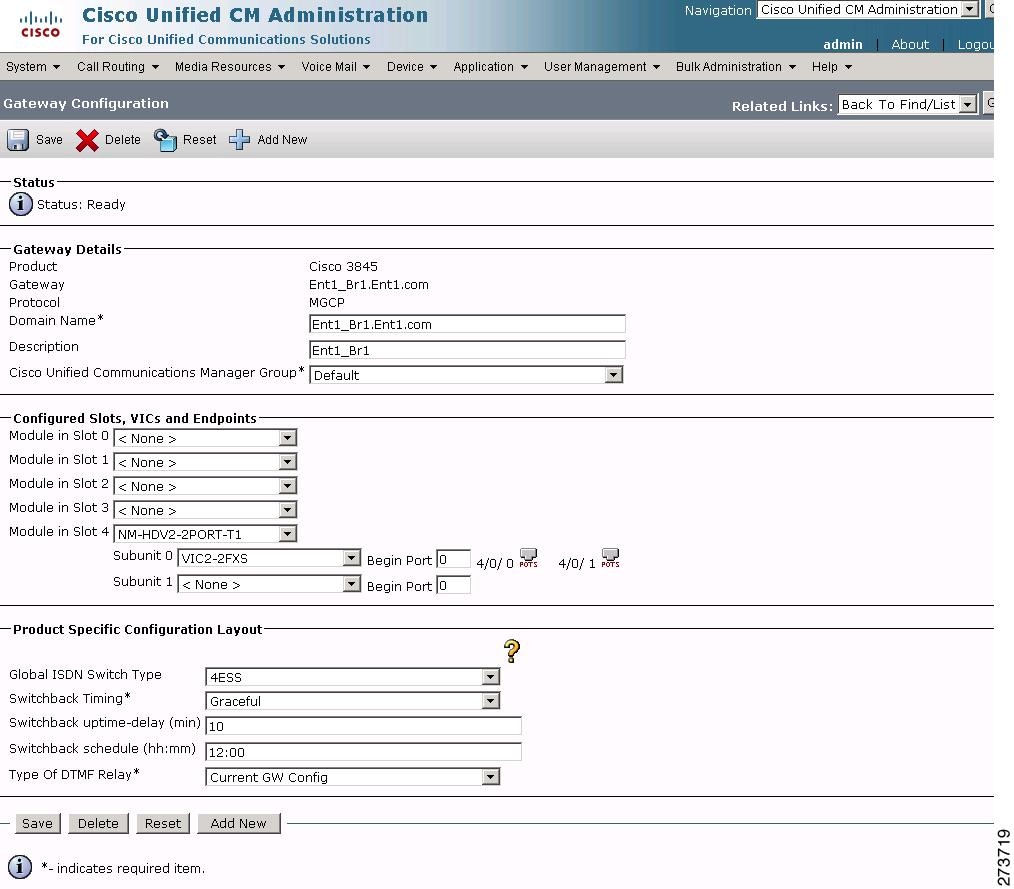Click the Description input field

click(468, 350)
